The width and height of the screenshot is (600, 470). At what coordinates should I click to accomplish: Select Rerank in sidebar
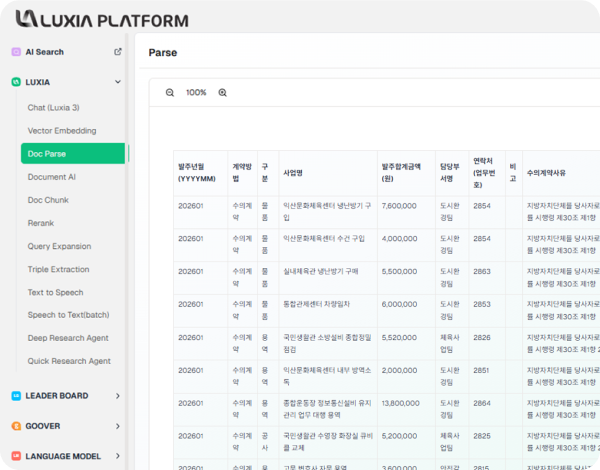pos(41,223)
